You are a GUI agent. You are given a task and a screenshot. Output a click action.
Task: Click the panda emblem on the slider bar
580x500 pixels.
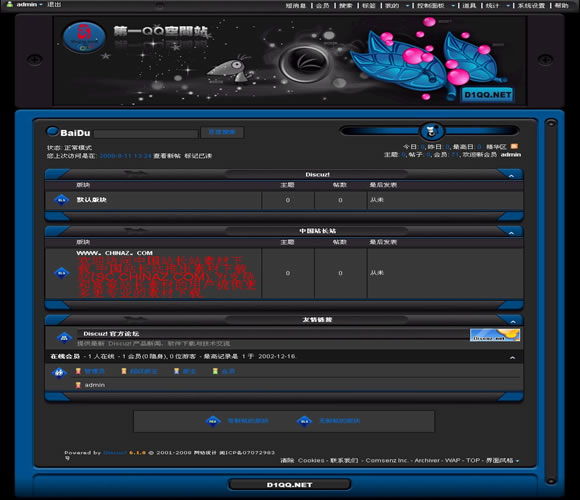coord(431,131)
